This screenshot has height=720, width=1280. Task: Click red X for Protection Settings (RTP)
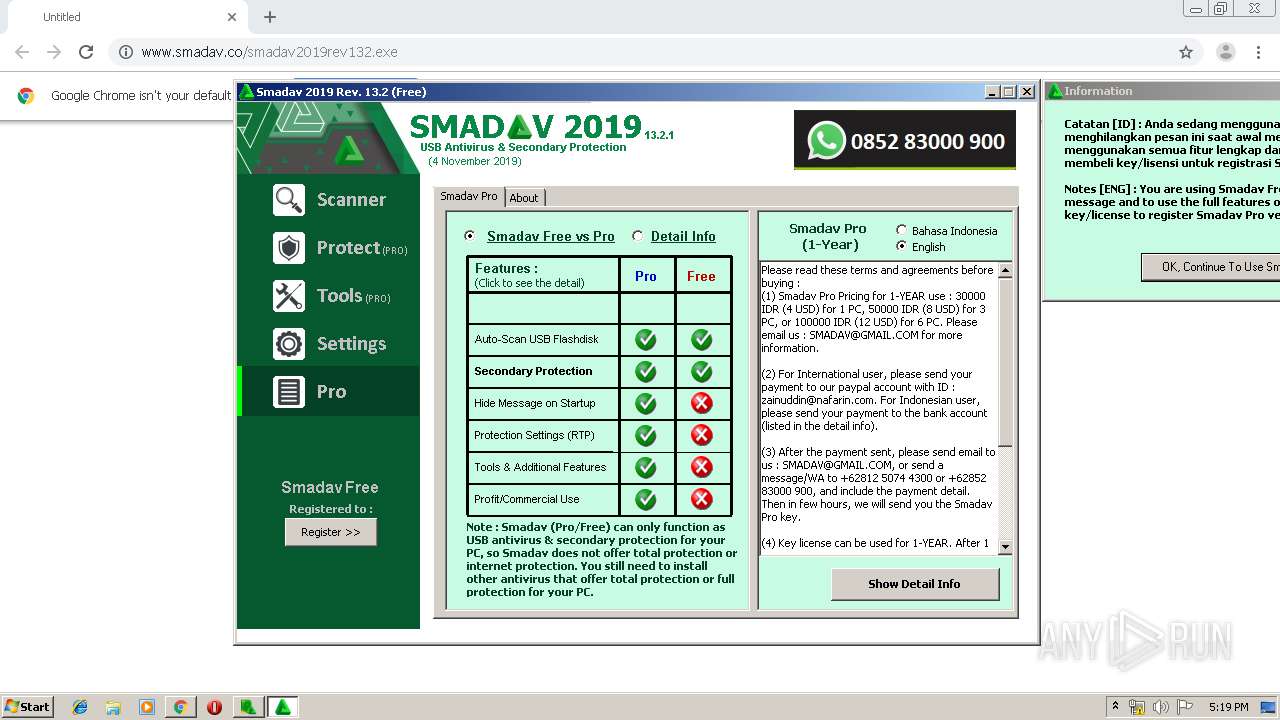click(x=702, y=435)
